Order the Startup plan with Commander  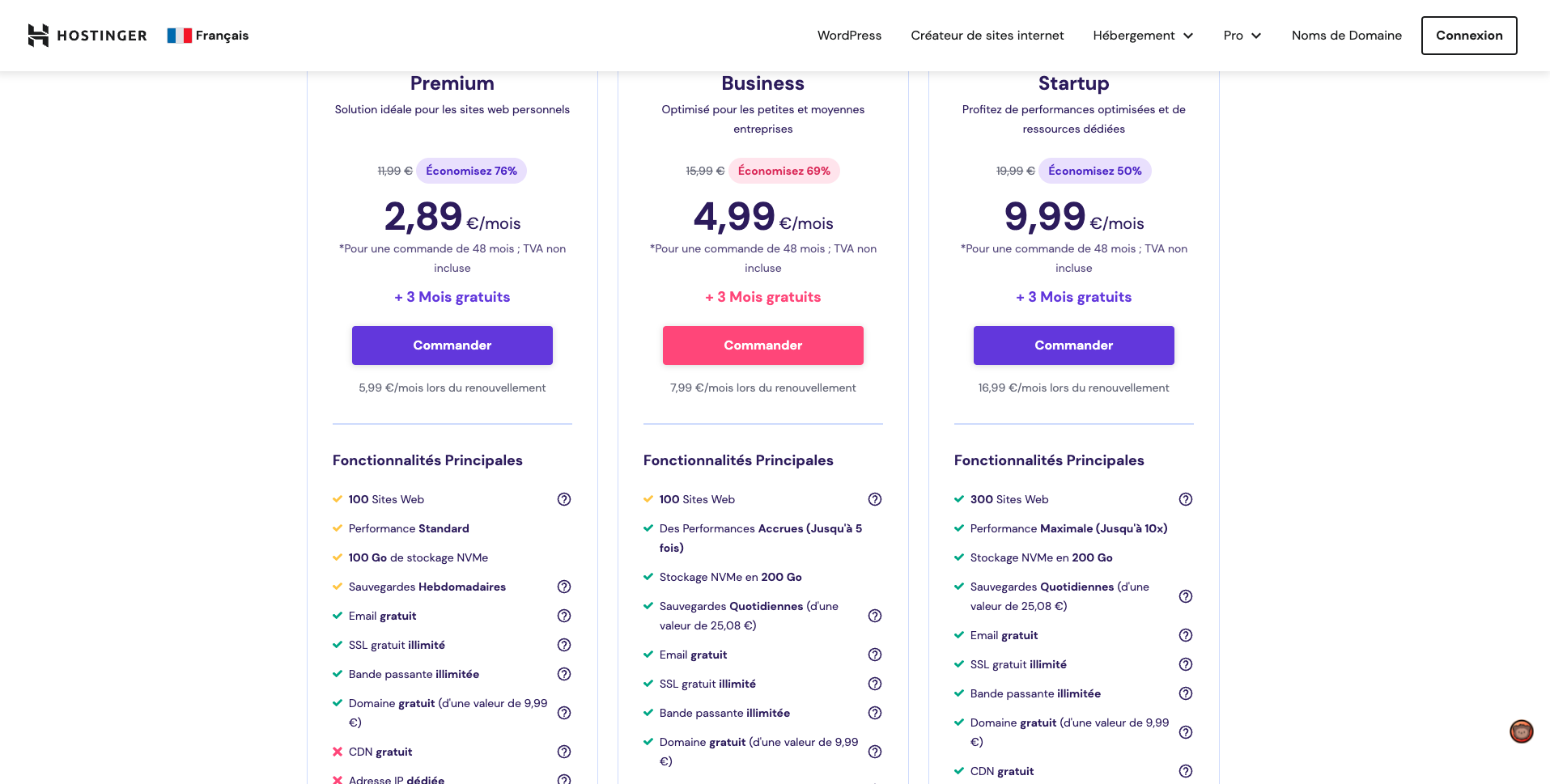tap(1073, 345)
